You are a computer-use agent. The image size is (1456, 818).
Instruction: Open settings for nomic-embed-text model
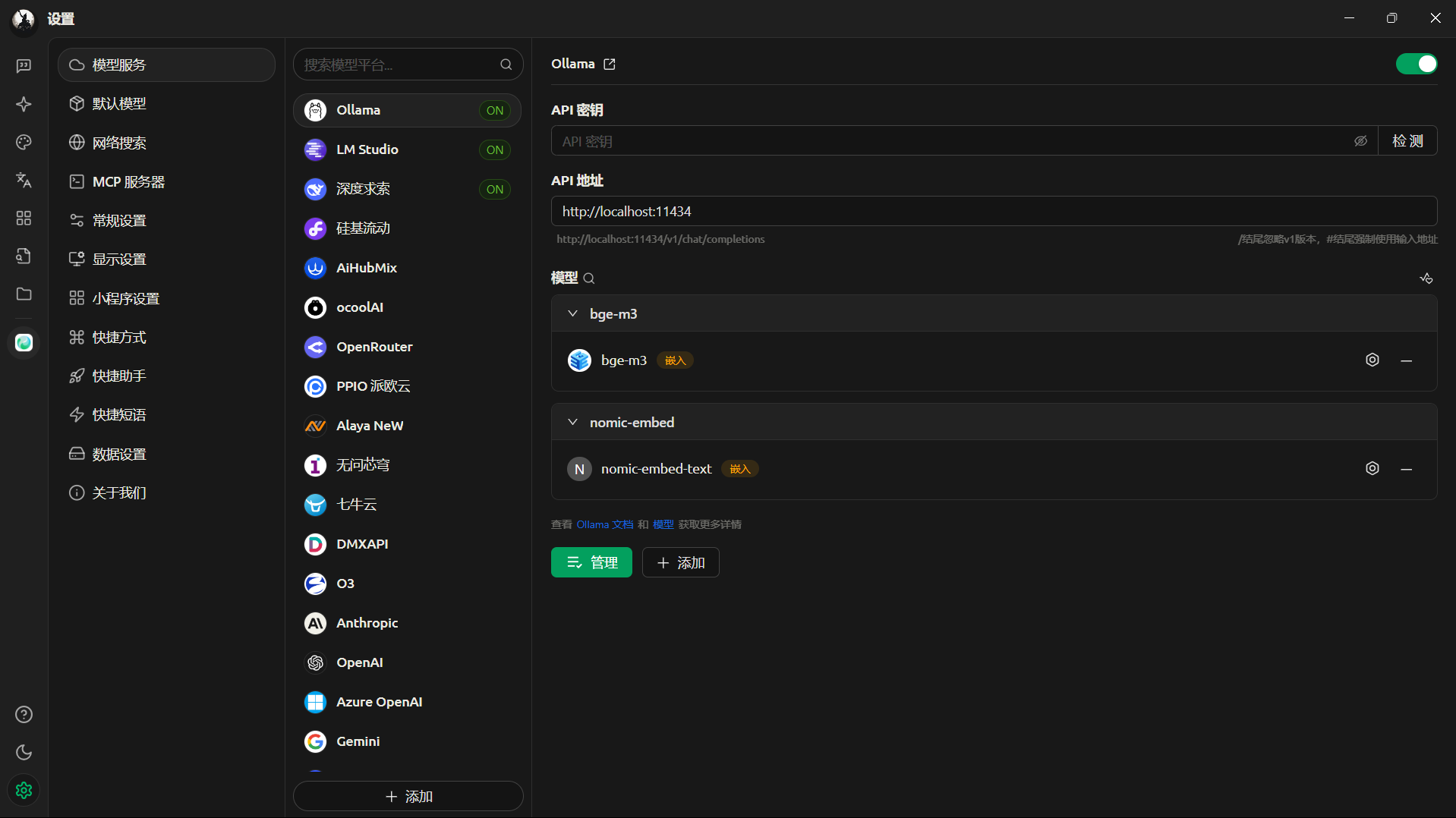pyautogui.click(x=1372, y=468)
